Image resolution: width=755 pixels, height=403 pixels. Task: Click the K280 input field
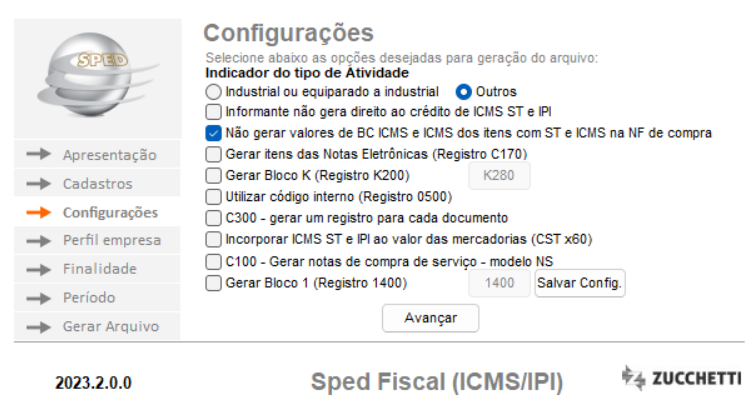[x=498, y=175]
